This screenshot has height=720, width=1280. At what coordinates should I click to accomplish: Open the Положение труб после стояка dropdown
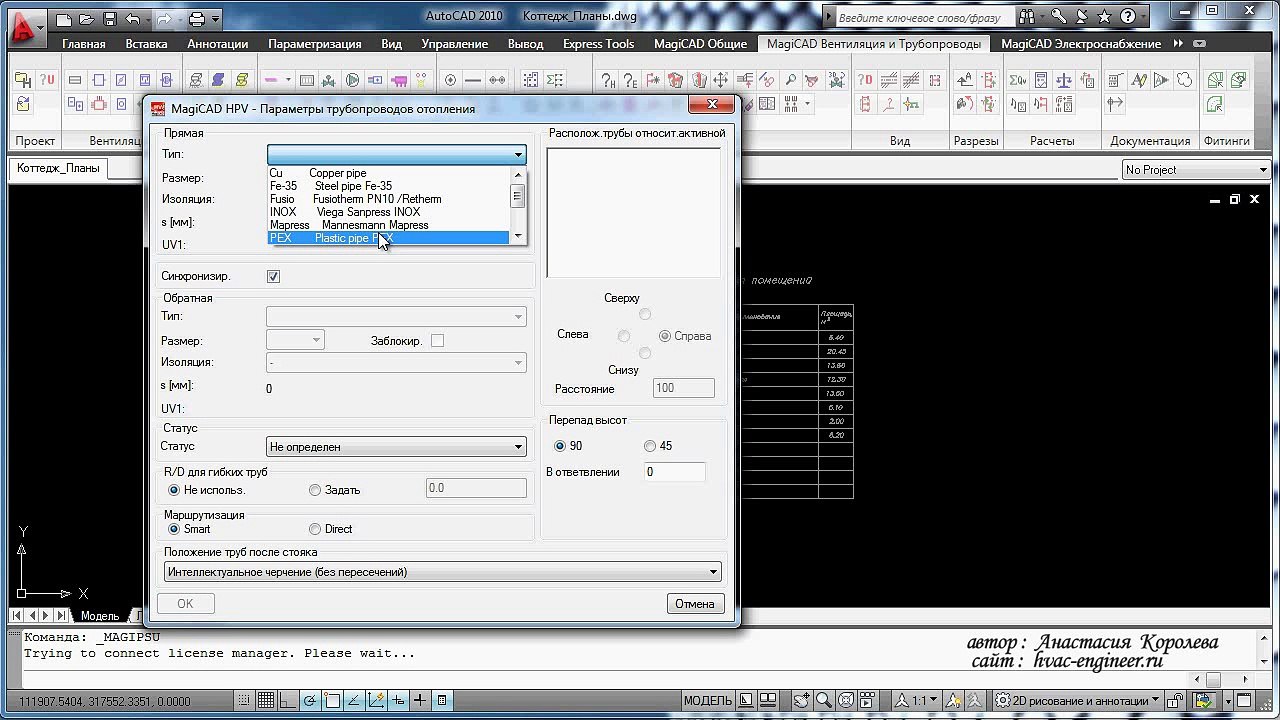tap(442, 572)
